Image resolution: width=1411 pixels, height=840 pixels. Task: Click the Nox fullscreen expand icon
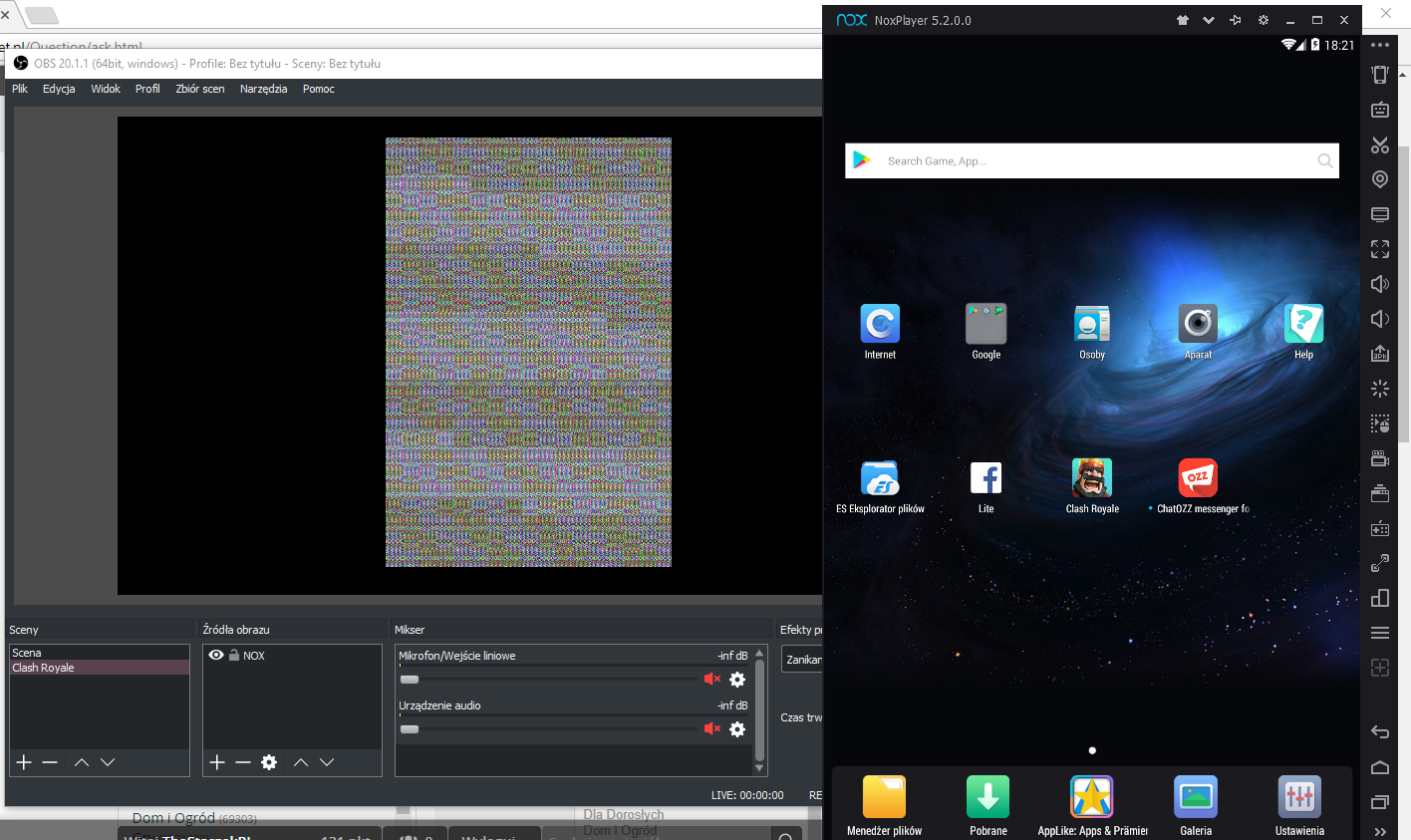(1379, 249)
